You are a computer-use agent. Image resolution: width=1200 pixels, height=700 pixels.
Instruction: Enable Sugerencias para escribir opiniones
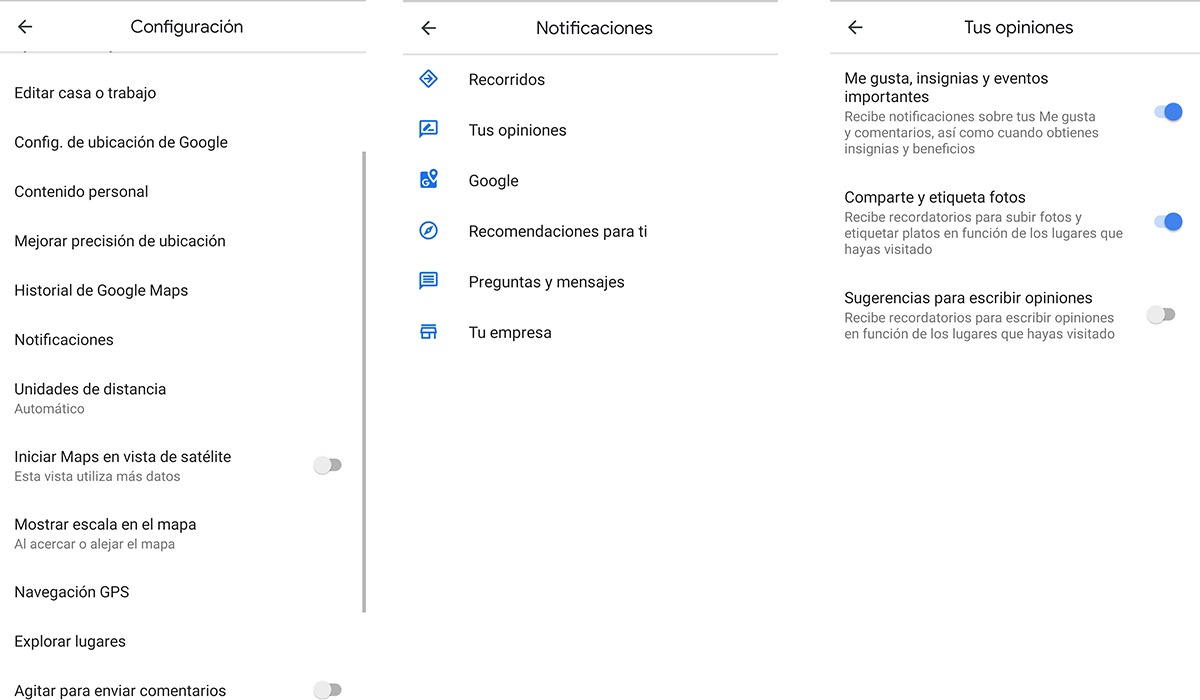[1161, 315]
